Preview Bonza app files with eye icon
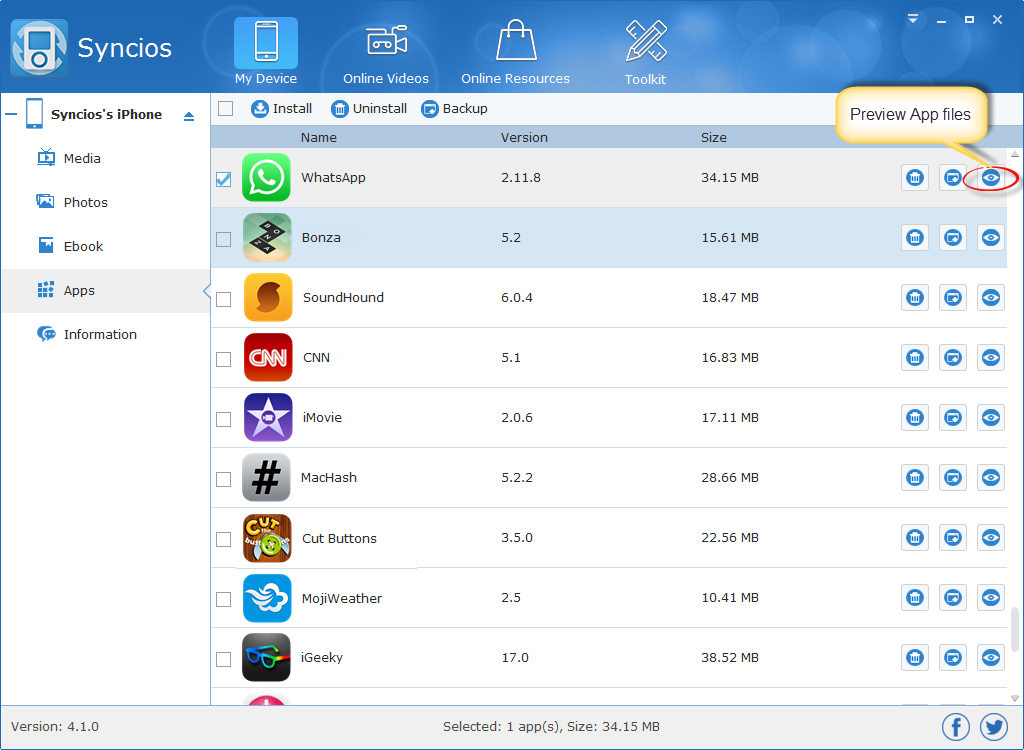The height and width of the screenshot is (750, 1024). click(991, 238)
